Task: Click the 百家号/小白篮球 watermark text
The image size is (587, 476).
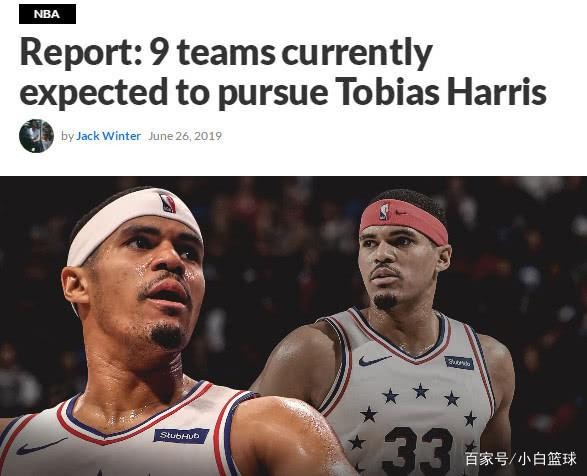Action: point(520,459)
